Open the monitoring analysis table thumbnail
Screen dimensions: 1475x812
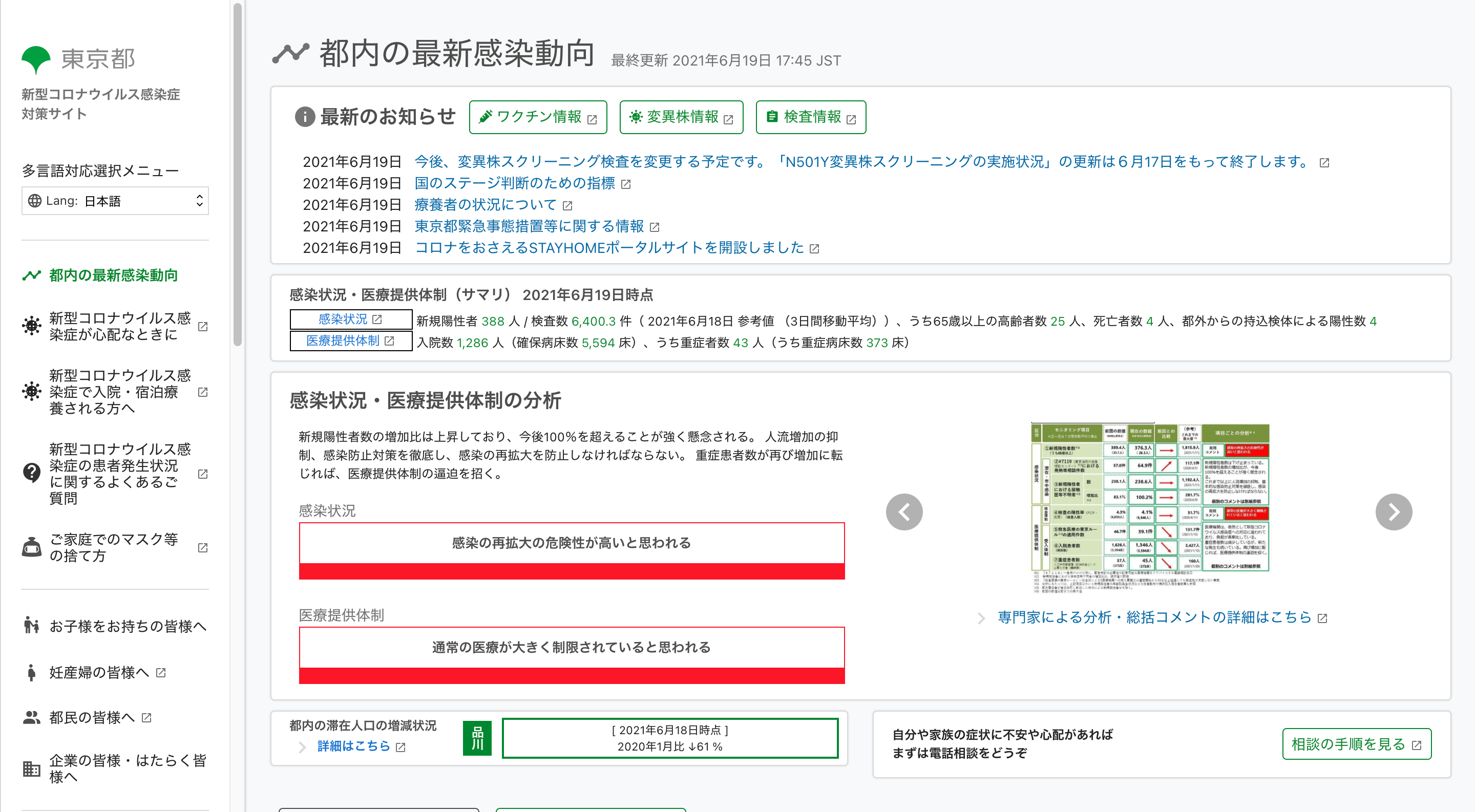tap(1151, 506)
